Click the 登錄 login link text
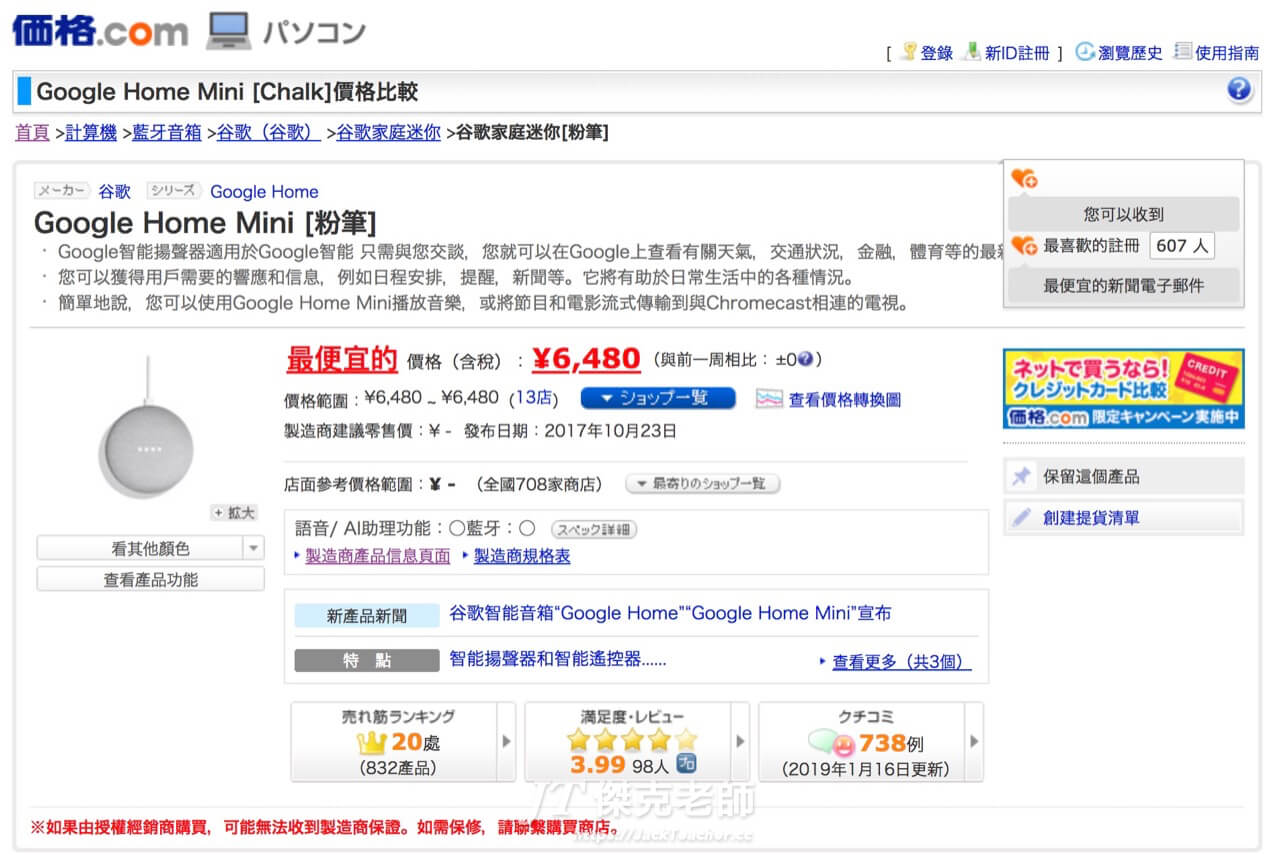 [x=937, y=53]
